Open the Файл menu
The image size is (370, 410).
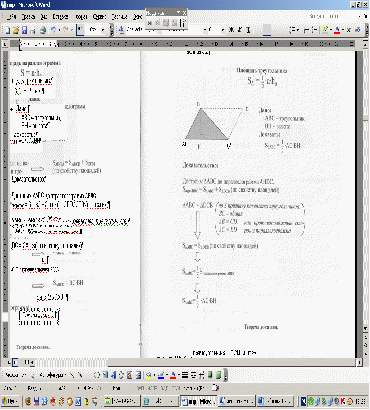[x=12, y=17]
